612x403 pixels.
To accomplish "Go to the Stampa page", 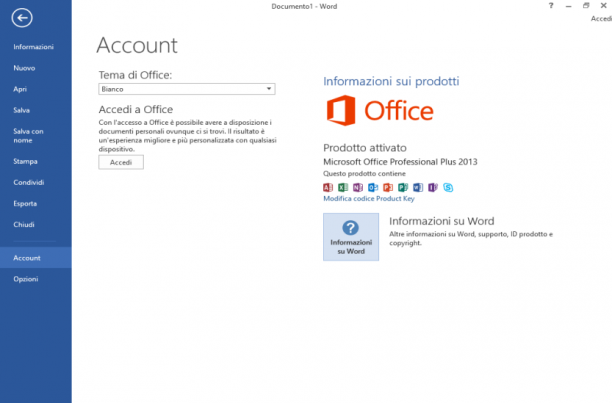I will [x=25, y=161].
